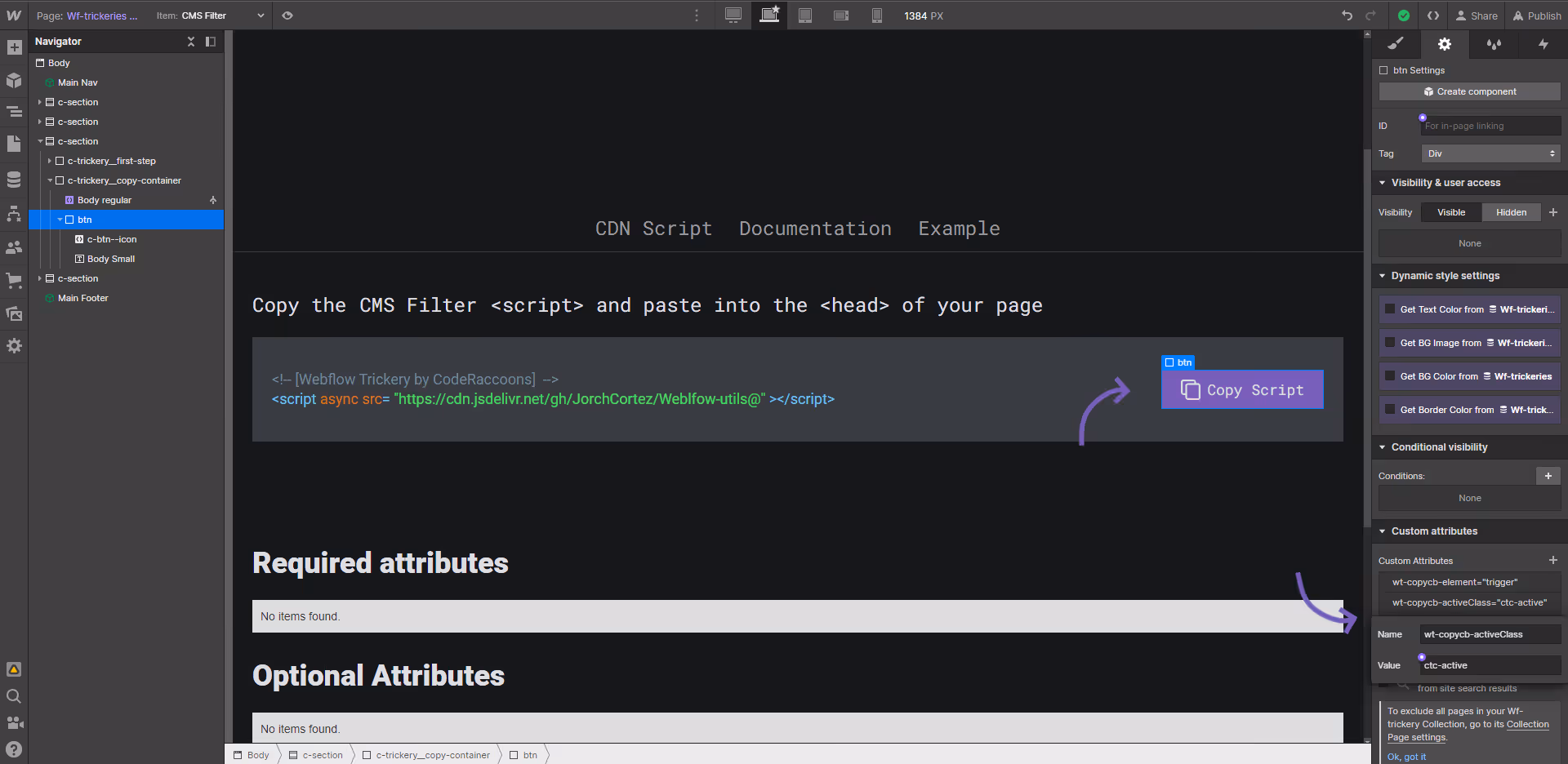Open the Add elements panel

(x=14, y=47)
